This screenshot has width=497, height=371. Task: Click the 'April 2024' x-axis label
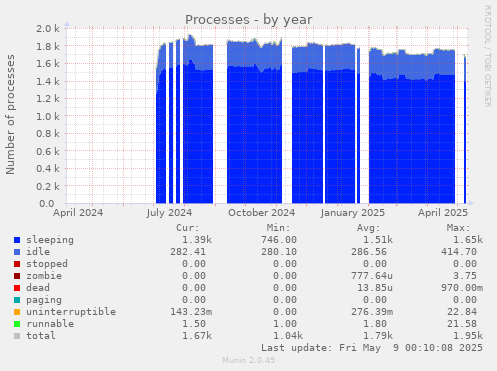[x=78, y=213]
